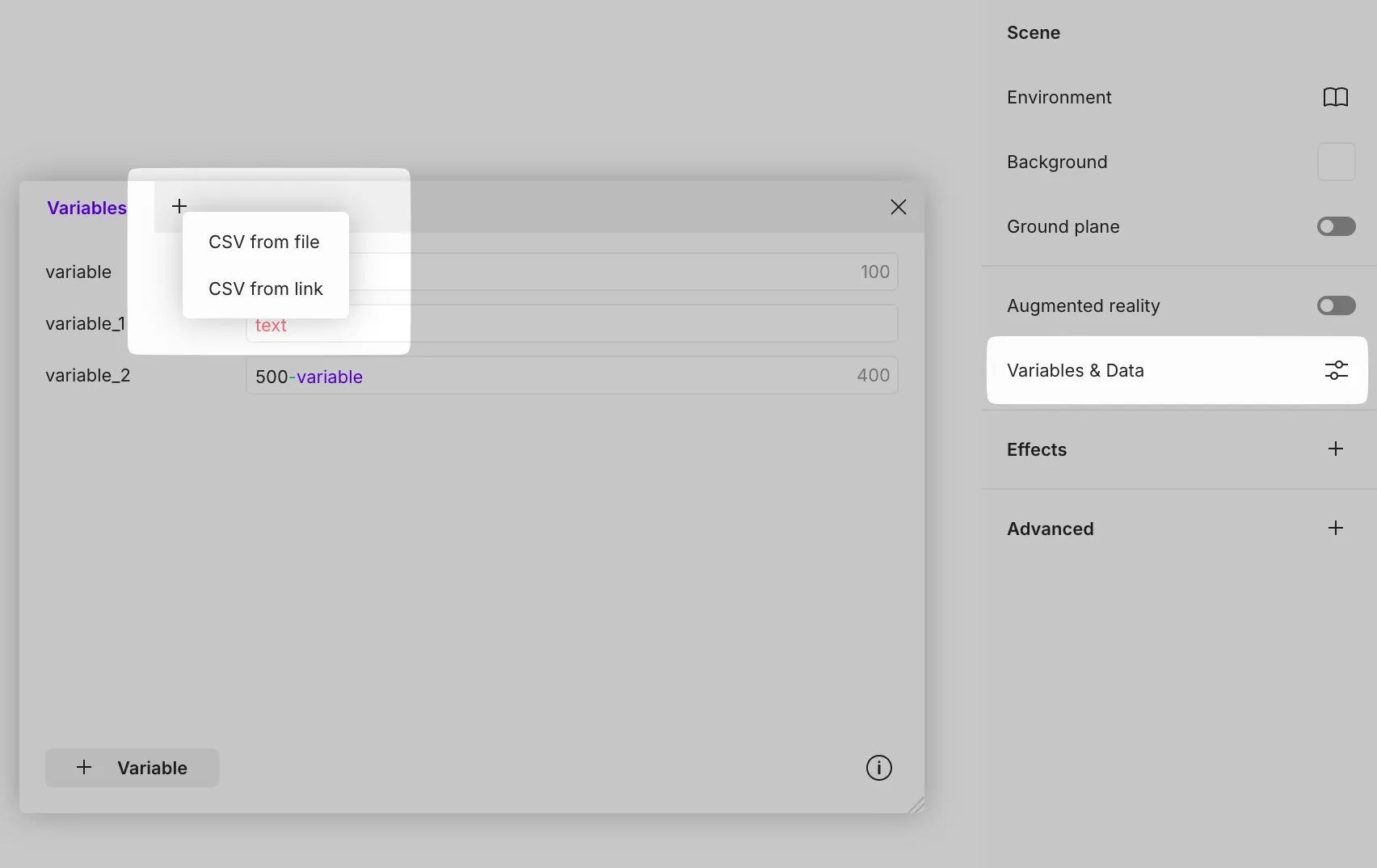Select the variable_2 name label
The height and width of the screenshot is (868, 1377).
[88, 376]
